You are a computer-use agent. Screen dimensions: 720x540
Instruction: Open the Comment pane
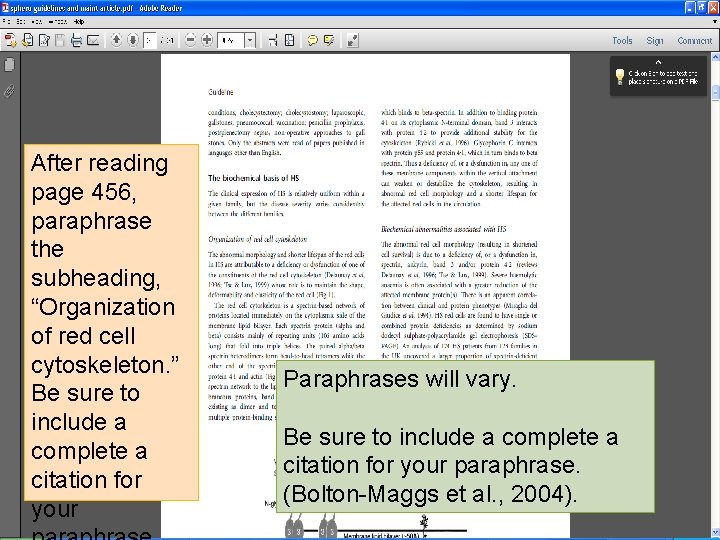[694, 40]
